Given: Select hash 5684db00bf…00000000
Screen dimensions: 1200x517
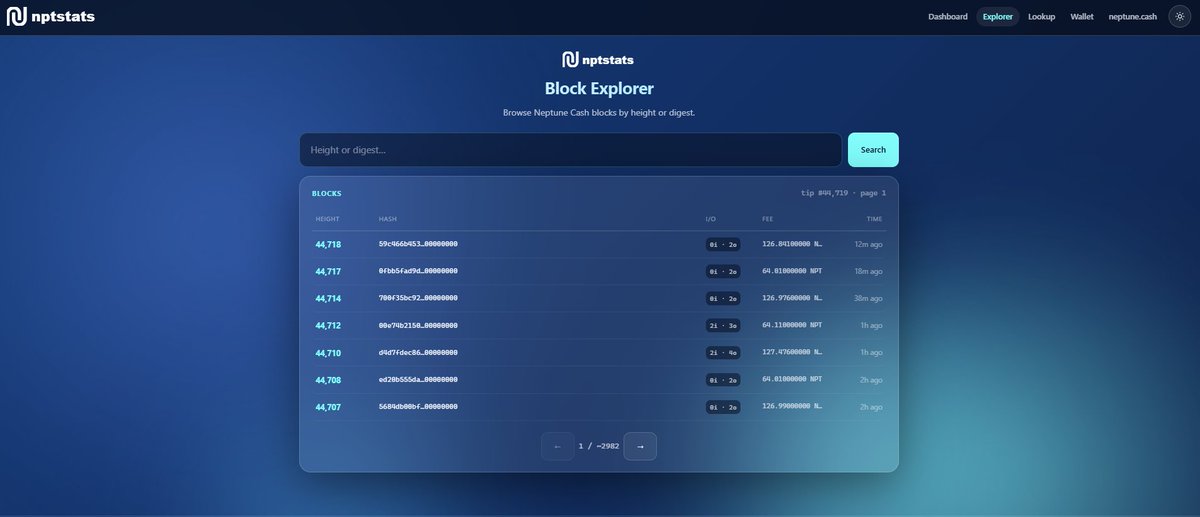Looking at the screenshot, I should (418, 407).
